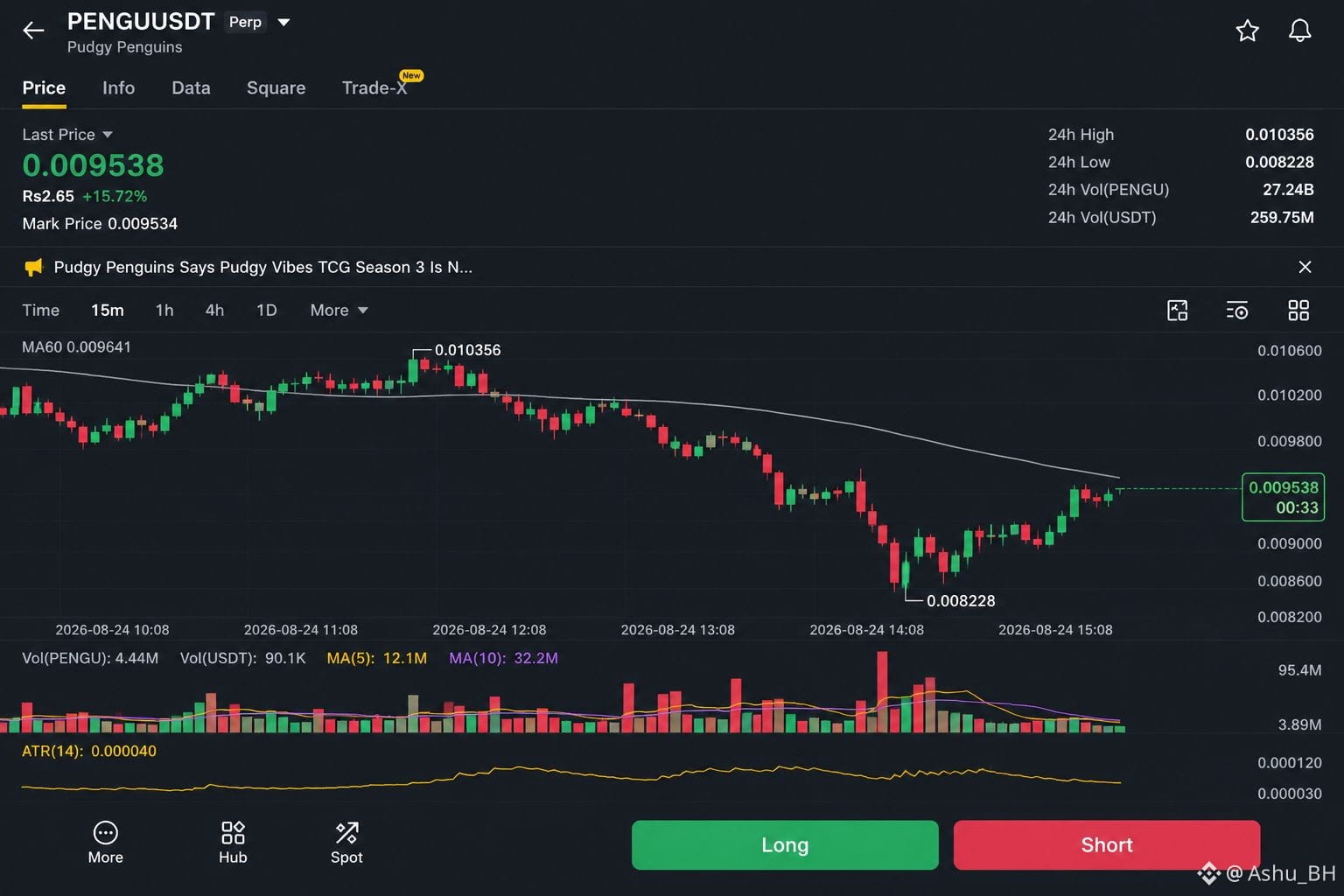Click the PENGUUSDT symbol title
The height and width of the screenshot is (896, 1344).
tap(141, 22)
